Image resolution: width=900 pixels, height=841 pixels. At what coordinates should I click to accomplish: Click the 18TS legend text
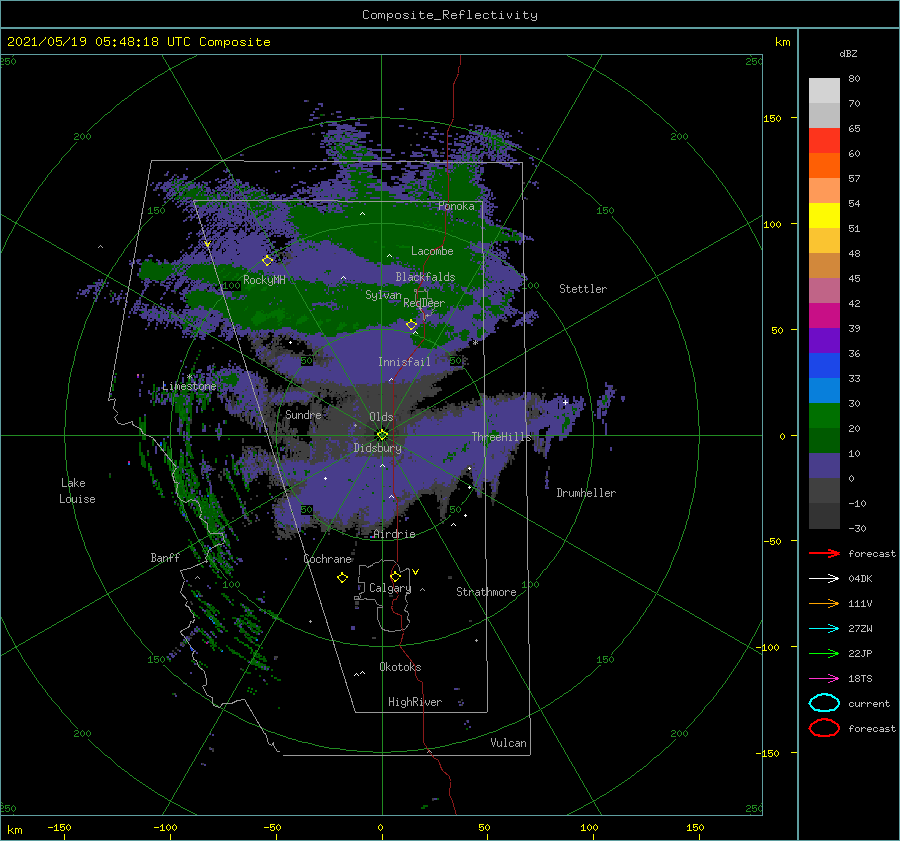pos(860,679)
